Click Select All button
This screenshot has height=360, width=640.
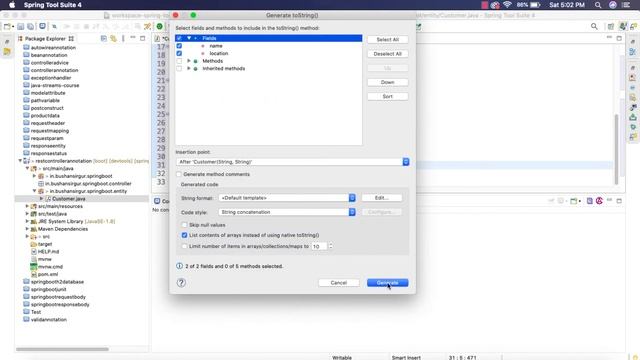(387, 40)
